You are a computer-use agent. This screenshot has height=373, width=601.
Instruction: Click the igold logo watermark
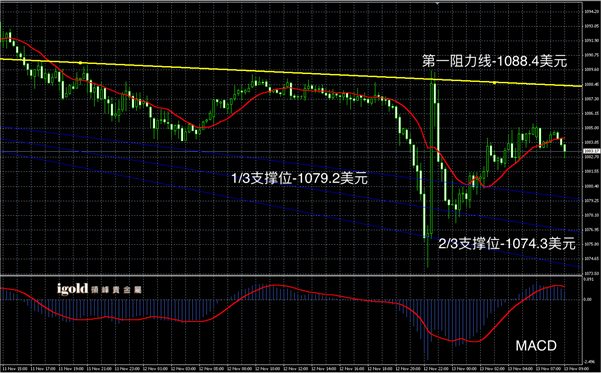coord(99,289)
